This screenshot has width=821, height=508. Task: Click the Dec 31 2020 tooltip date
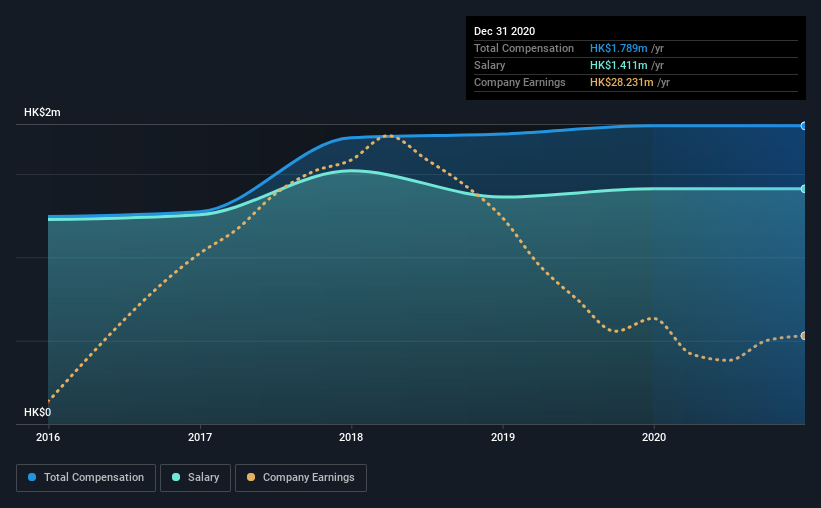[x=504, y=31]
